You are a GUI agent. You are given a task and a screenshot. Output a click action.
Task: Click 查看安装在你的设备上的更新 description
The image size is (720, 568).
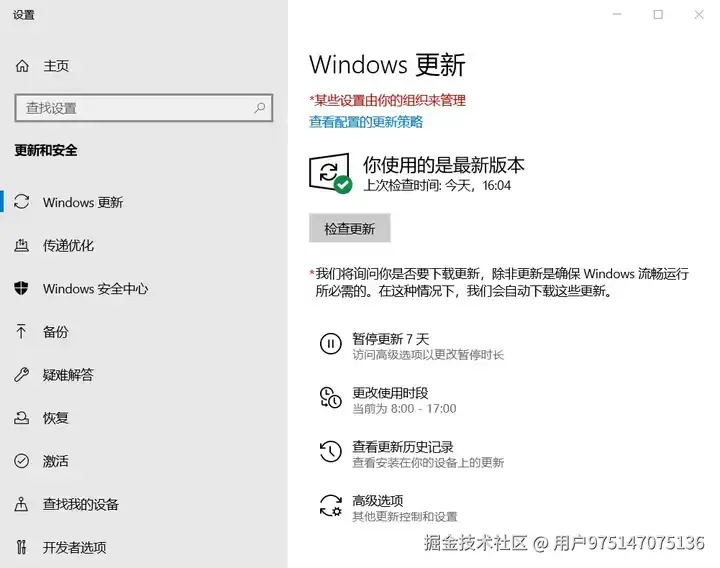428,462
